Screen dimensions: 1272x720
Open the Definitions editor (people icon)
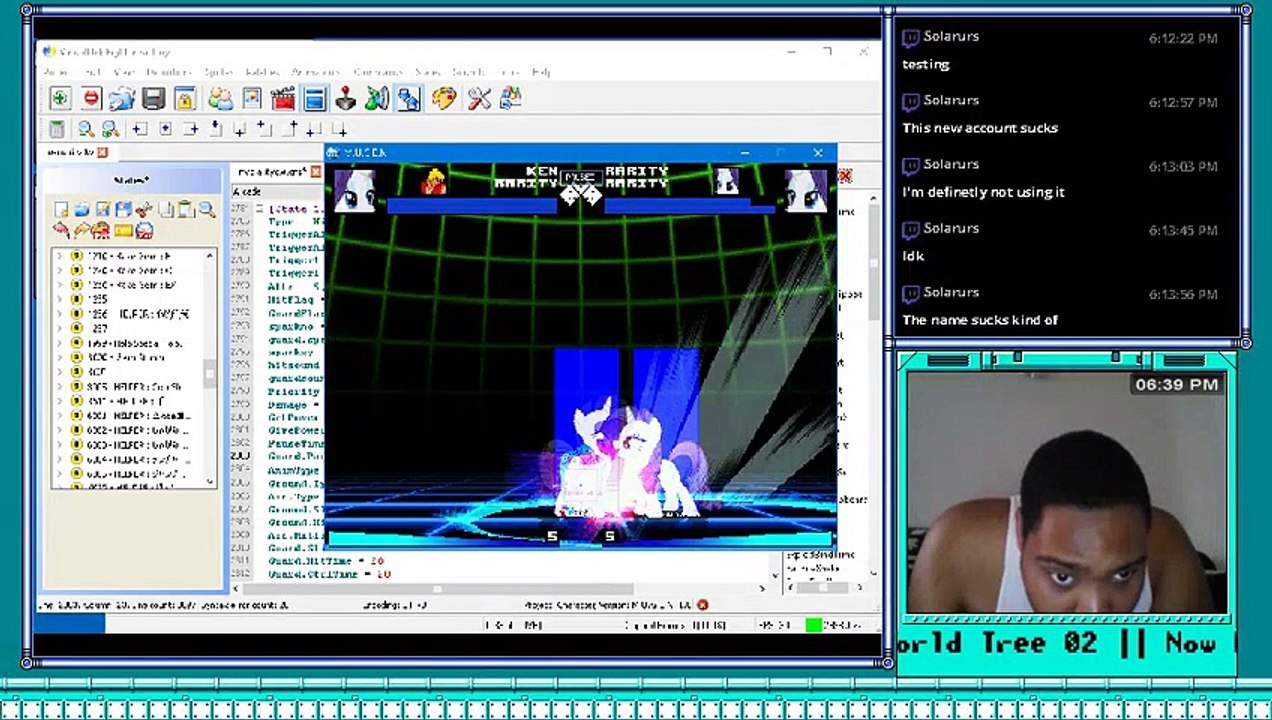coord(220,98)
